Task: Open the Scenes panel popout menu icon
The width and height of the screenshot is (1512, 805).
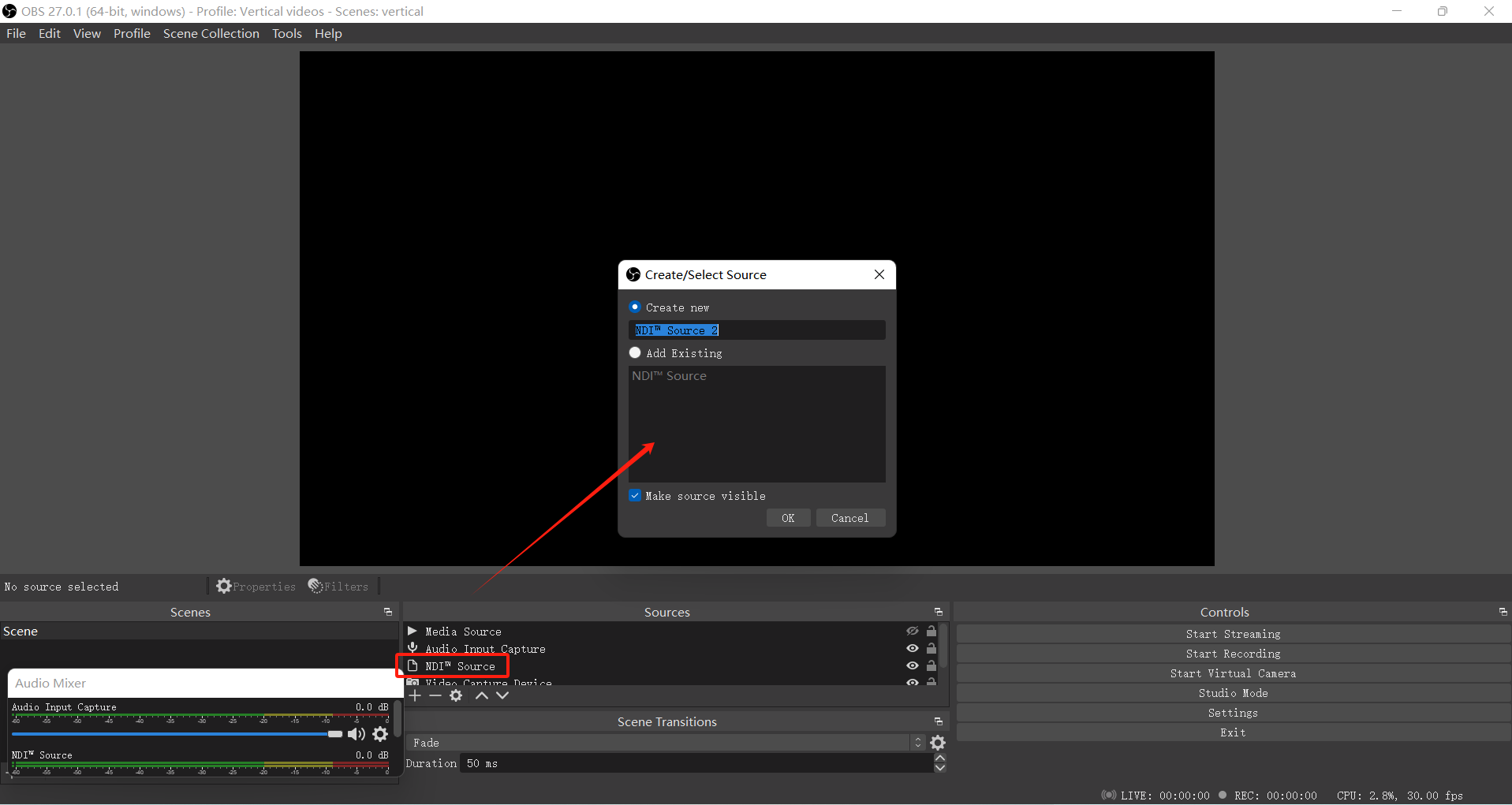Action: (388, 611)
